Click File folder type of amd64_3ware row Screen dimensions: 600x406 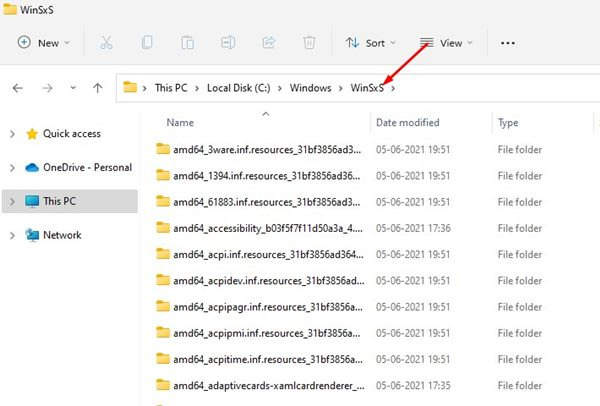click(x=520, y=149)
